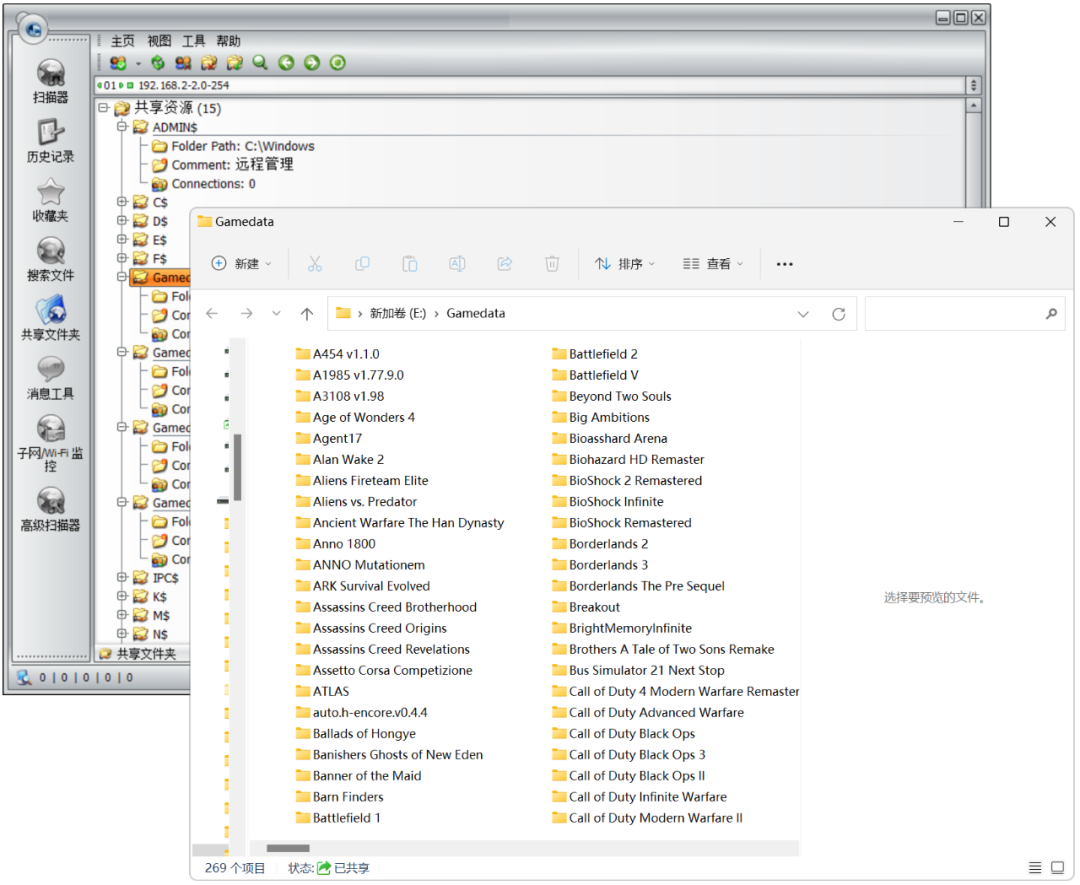Open 收藏夹 favorites star icon
The height and width of the screenshot is (885, 1080).
click(50, 200)
